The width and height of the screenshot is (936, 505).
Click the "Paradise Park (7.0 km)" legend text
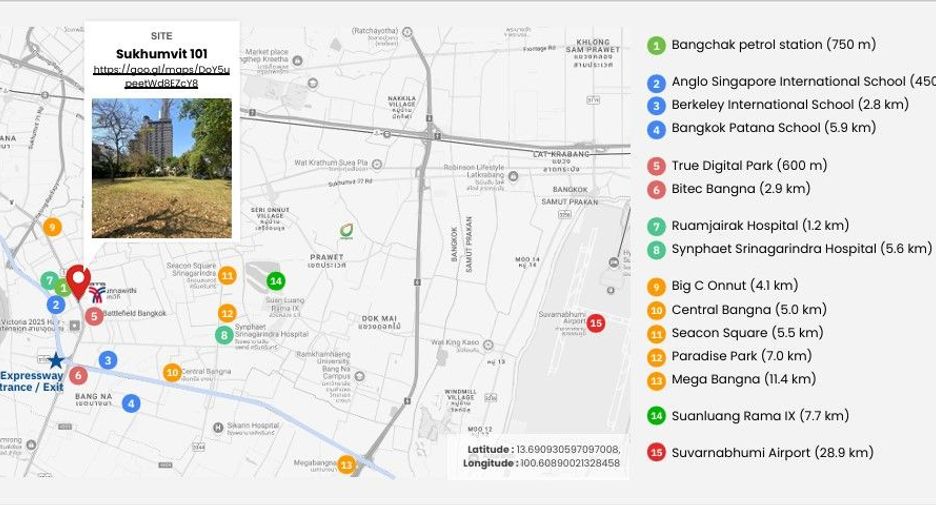[741, 356]
